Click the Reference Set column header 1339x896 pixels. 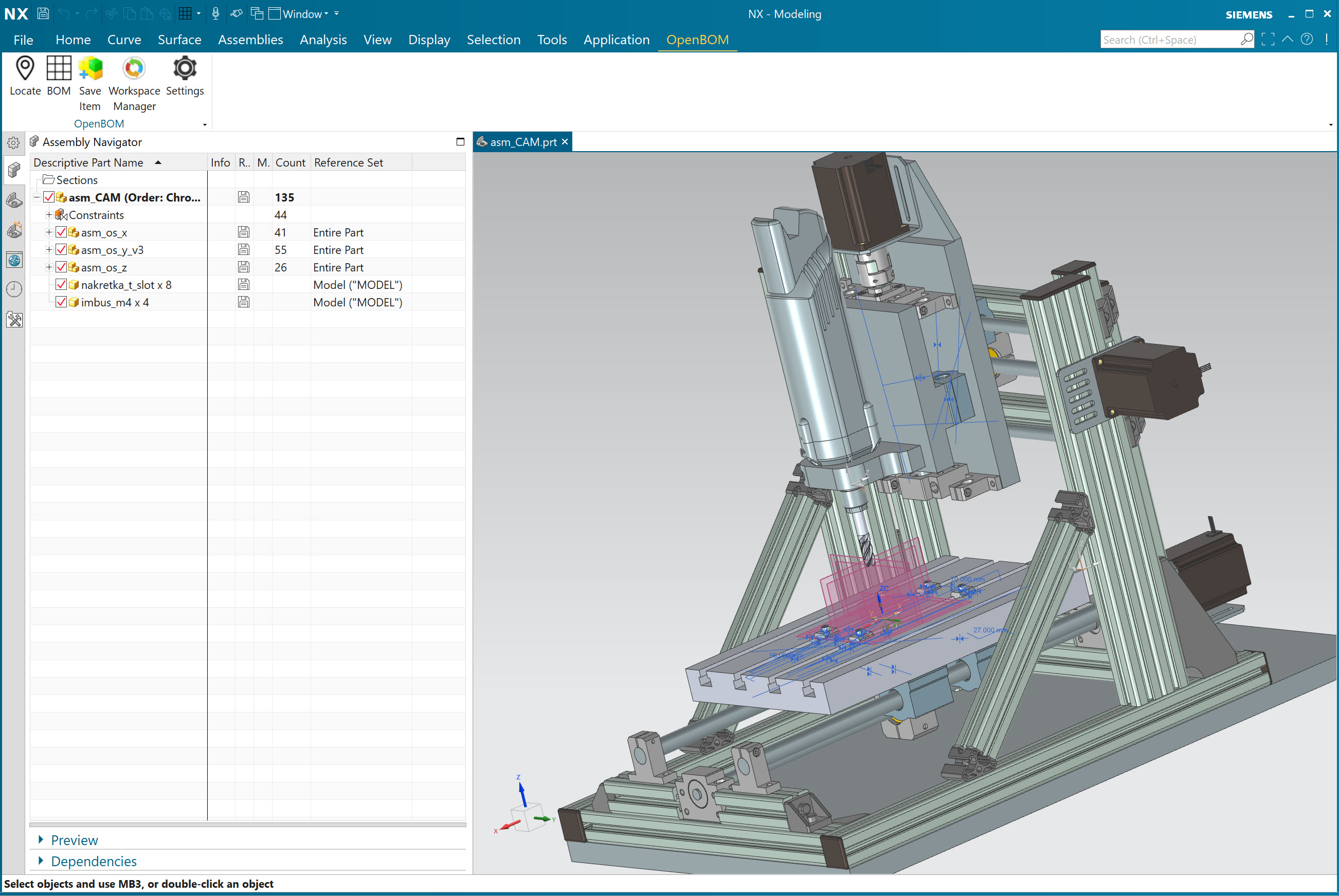tap(361, 162)
